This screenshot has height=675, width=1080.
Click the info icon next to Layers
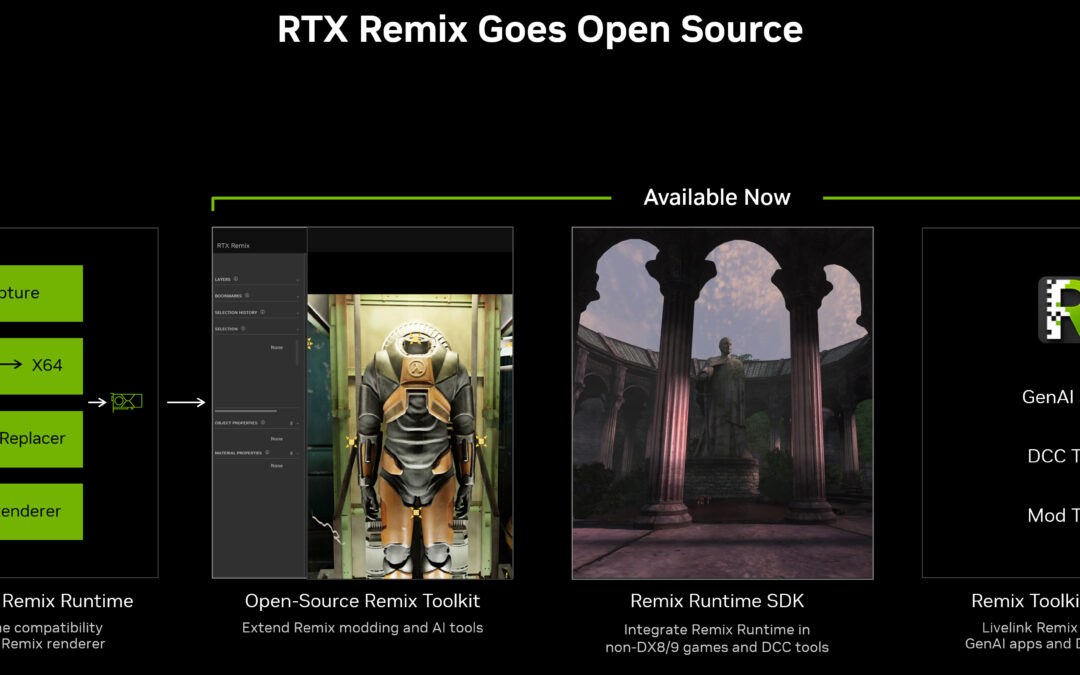pyautogui.click(x=236, y=279)
